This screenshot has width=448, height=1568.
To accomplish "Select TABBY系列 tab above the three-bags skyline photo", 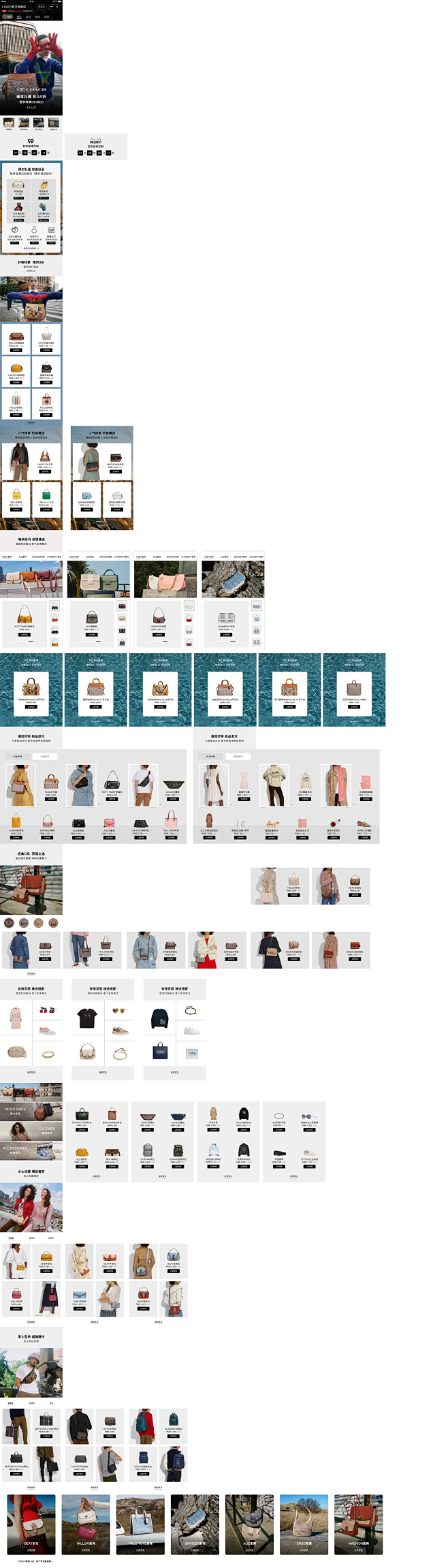I will pos(7,556).
